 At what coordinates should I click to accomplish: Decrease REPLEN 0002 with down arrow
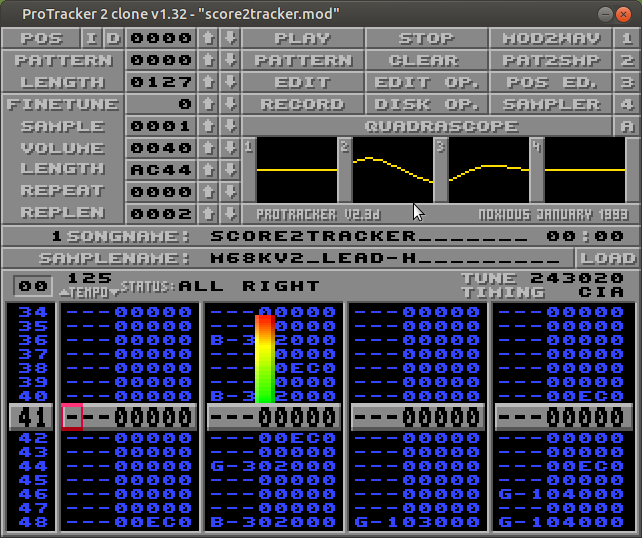(231, 213)
